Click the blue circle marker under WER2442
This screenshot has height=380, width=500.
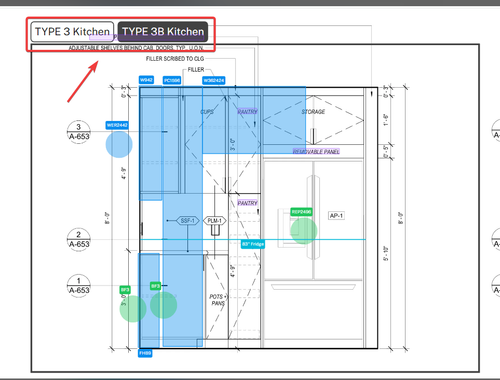coord(119,144)
